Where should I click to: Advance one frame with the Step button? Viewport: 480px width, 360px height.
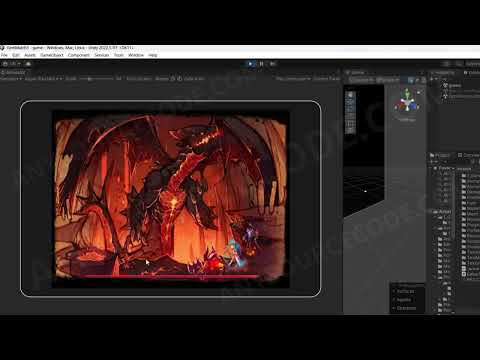click(273, 64)
